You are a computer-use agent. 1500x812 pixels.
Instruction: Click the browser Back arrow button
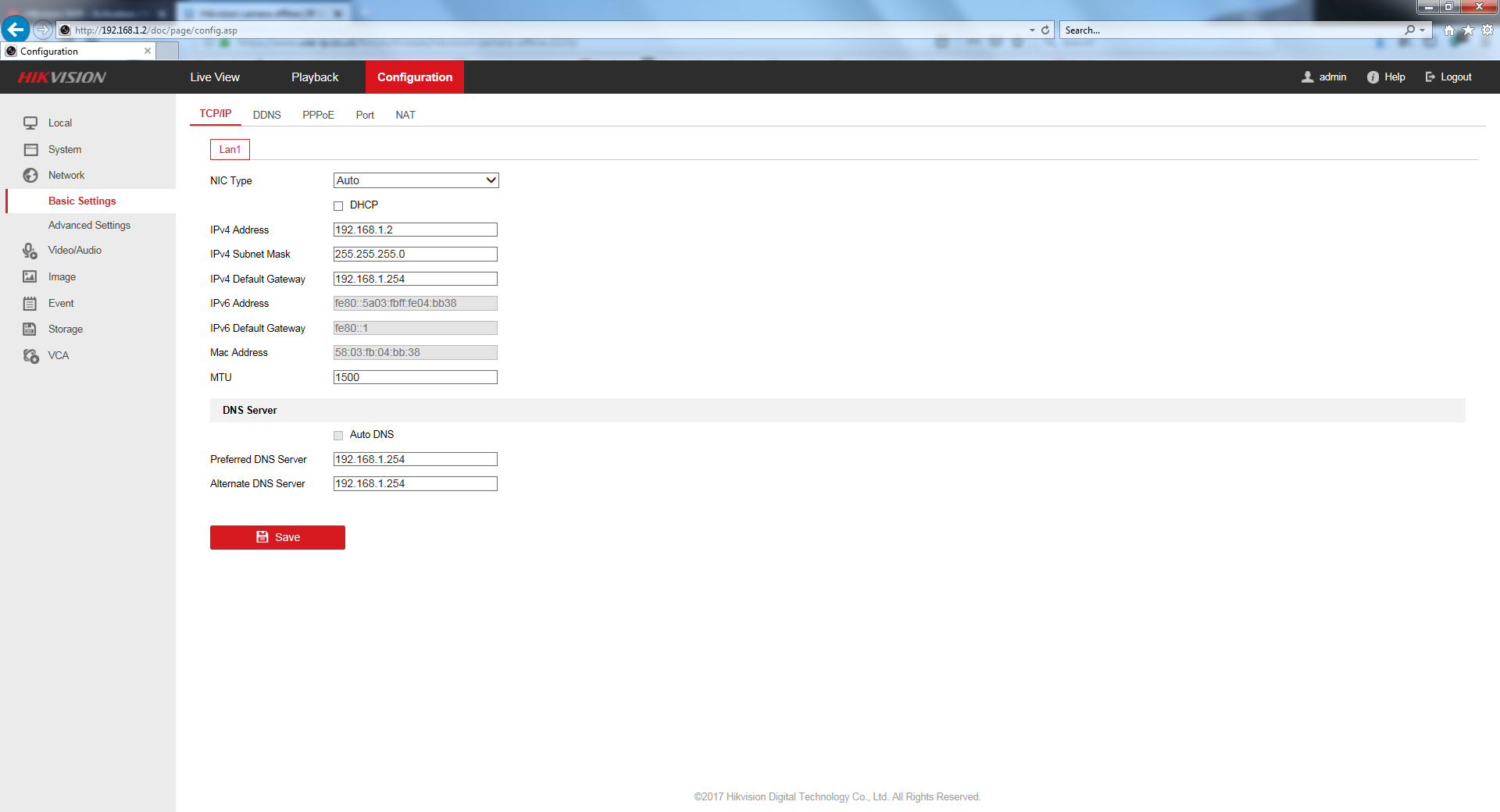click(16, 30)
